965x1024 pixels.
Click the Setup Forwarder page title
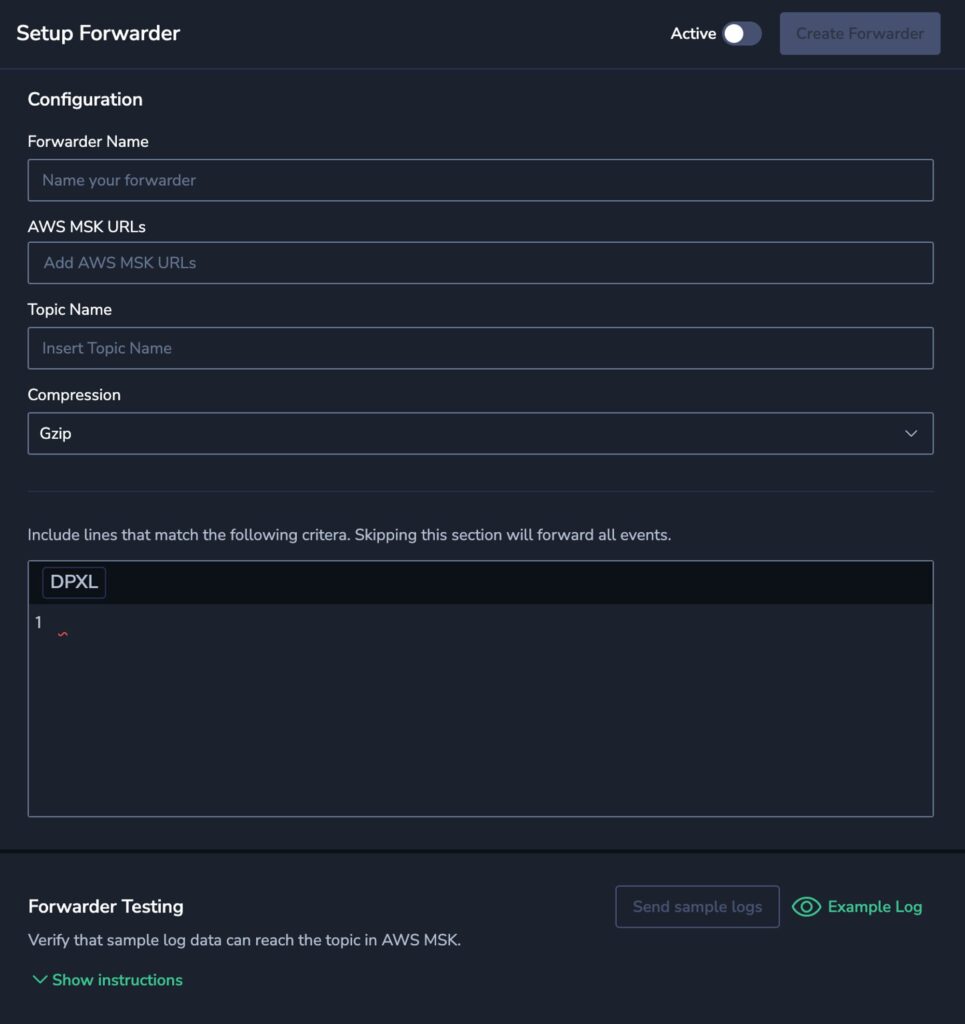(x=98, y=33)
